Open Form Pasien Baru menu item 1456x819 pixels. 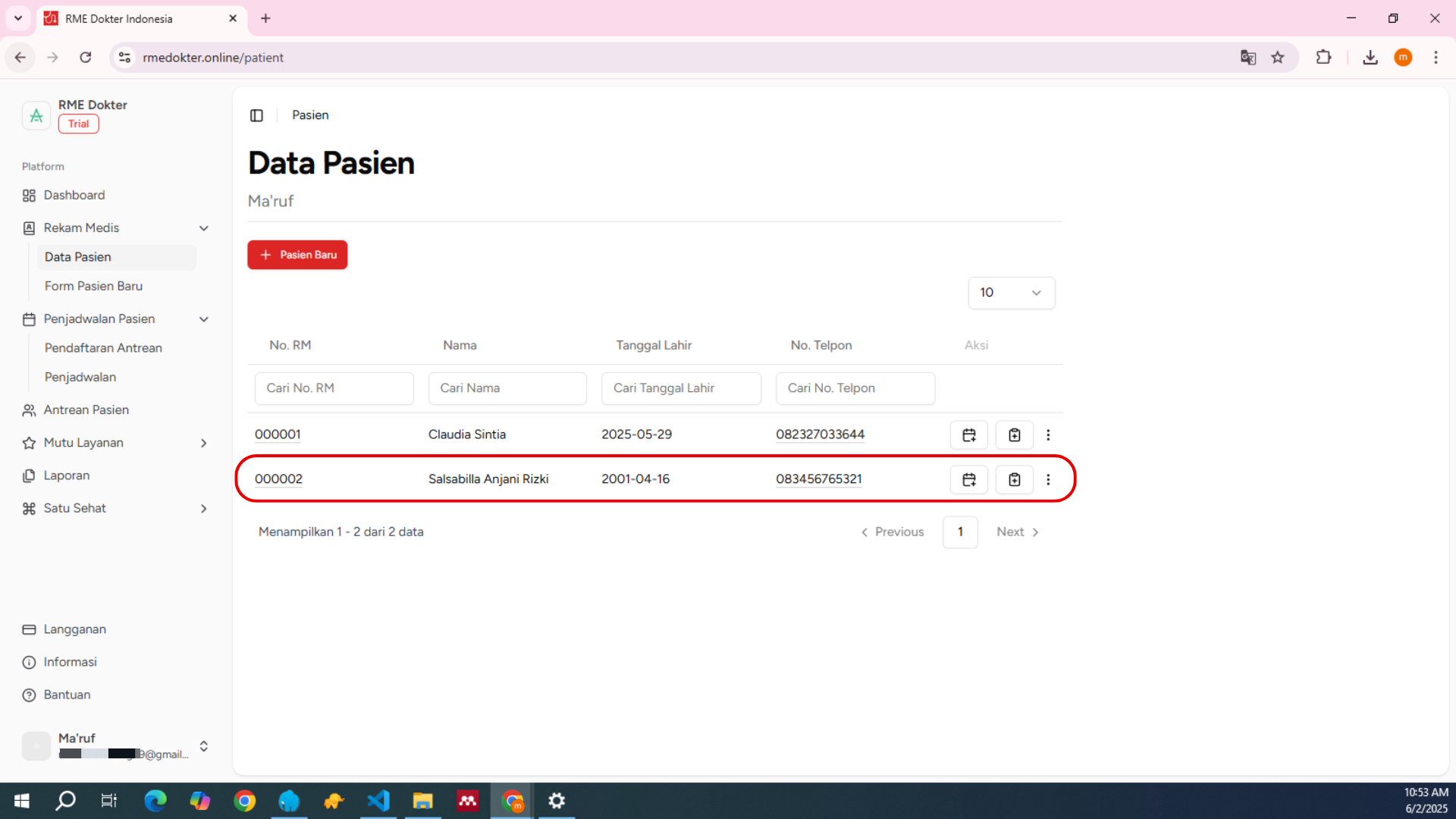(93, 286)
